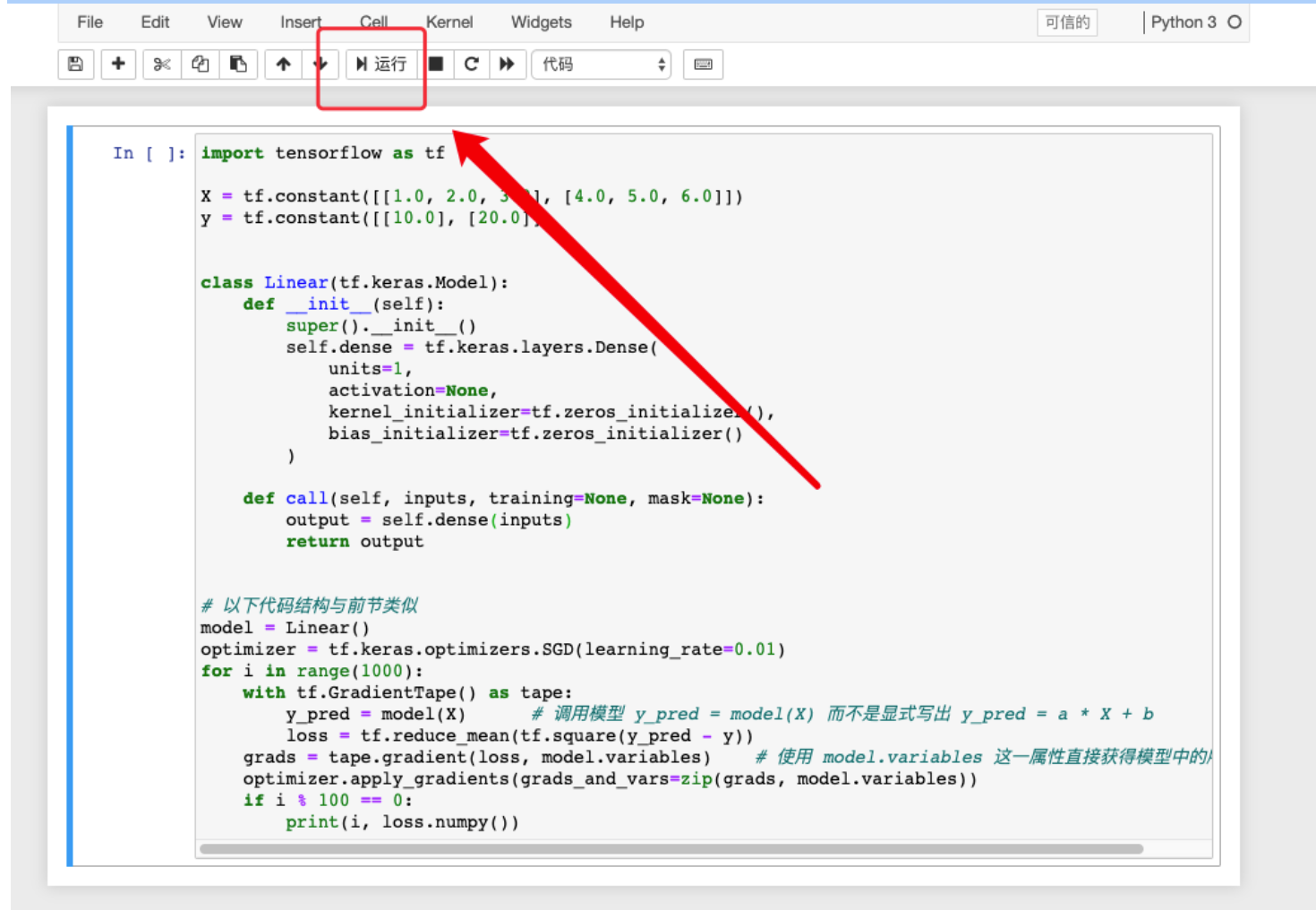Image resolution: width=1316 pixels, height=910 pixels.
Task: Click the loss = tf.reduce_mean line
Action: 519,736
